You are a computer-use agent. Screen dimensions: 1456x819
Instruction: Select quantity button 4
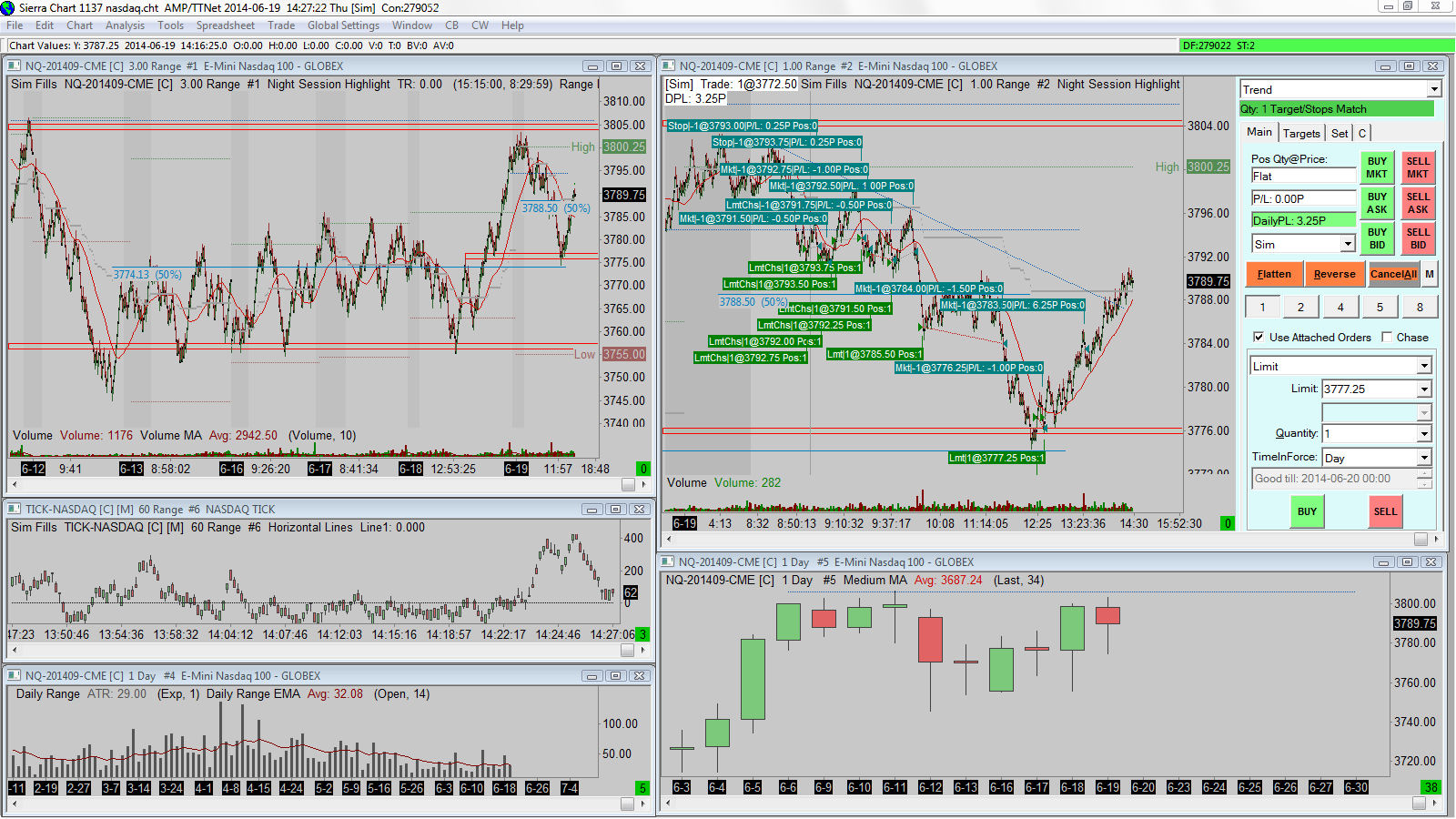1340,307
